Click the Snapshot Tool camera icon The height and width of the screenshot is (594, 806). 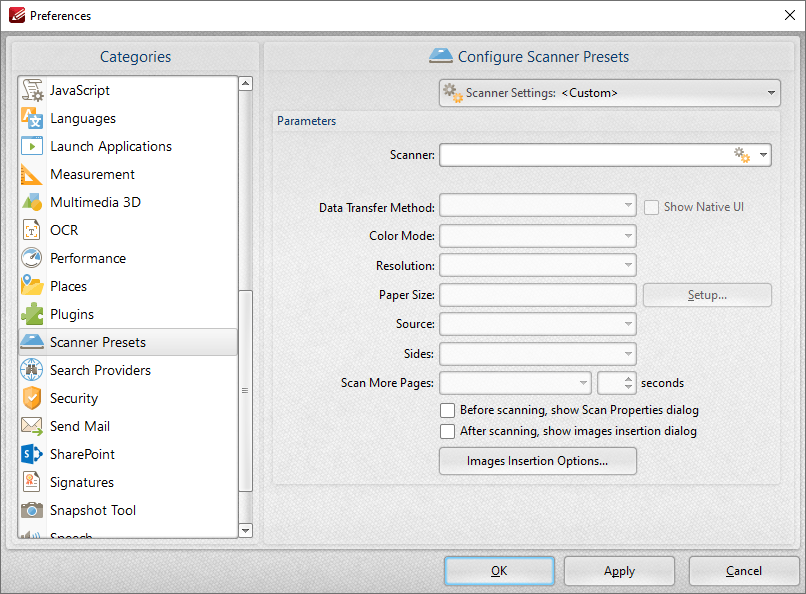pos(32,510)
